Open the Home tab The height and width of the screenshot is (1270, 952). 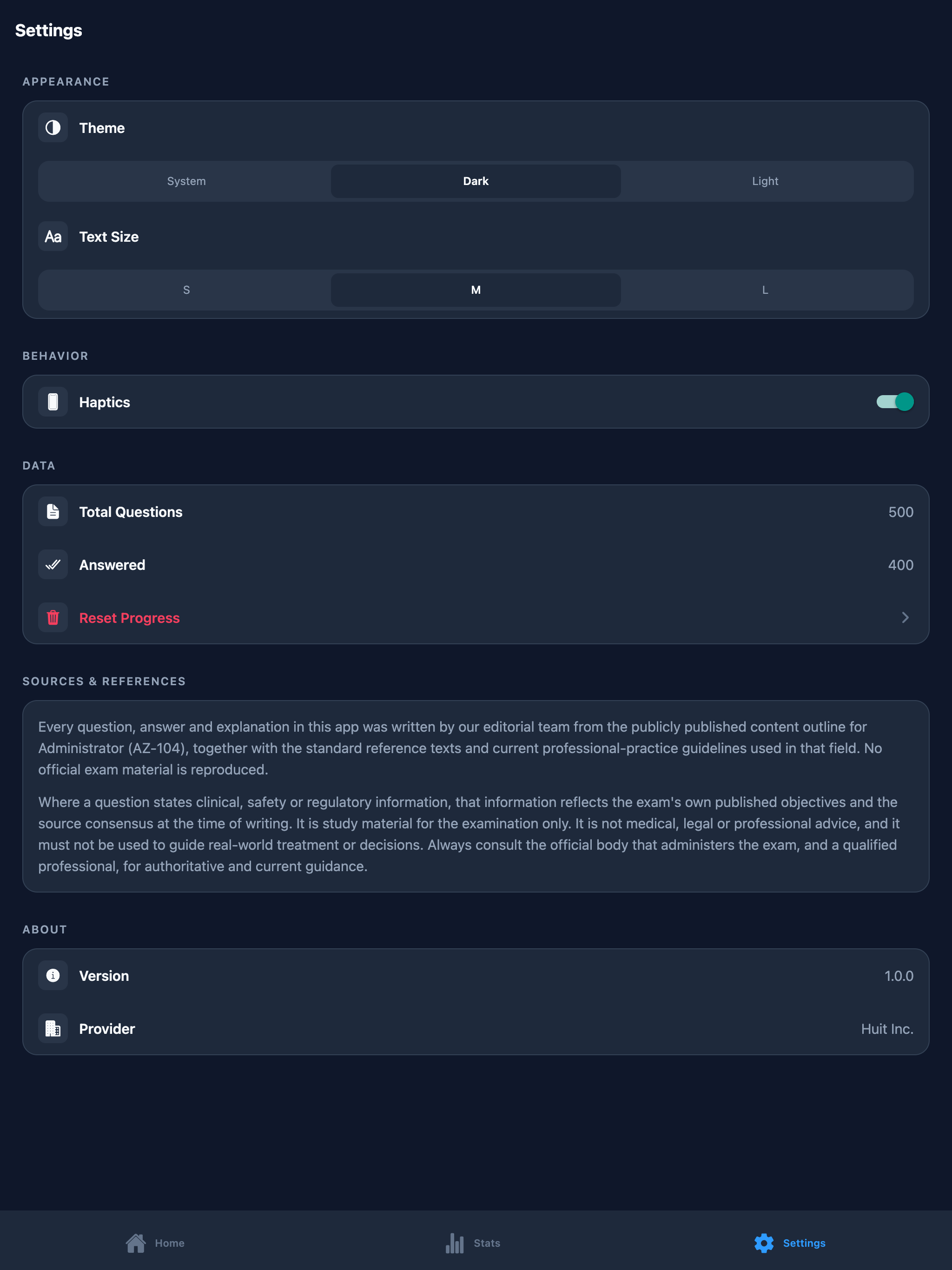(155, 1243)
